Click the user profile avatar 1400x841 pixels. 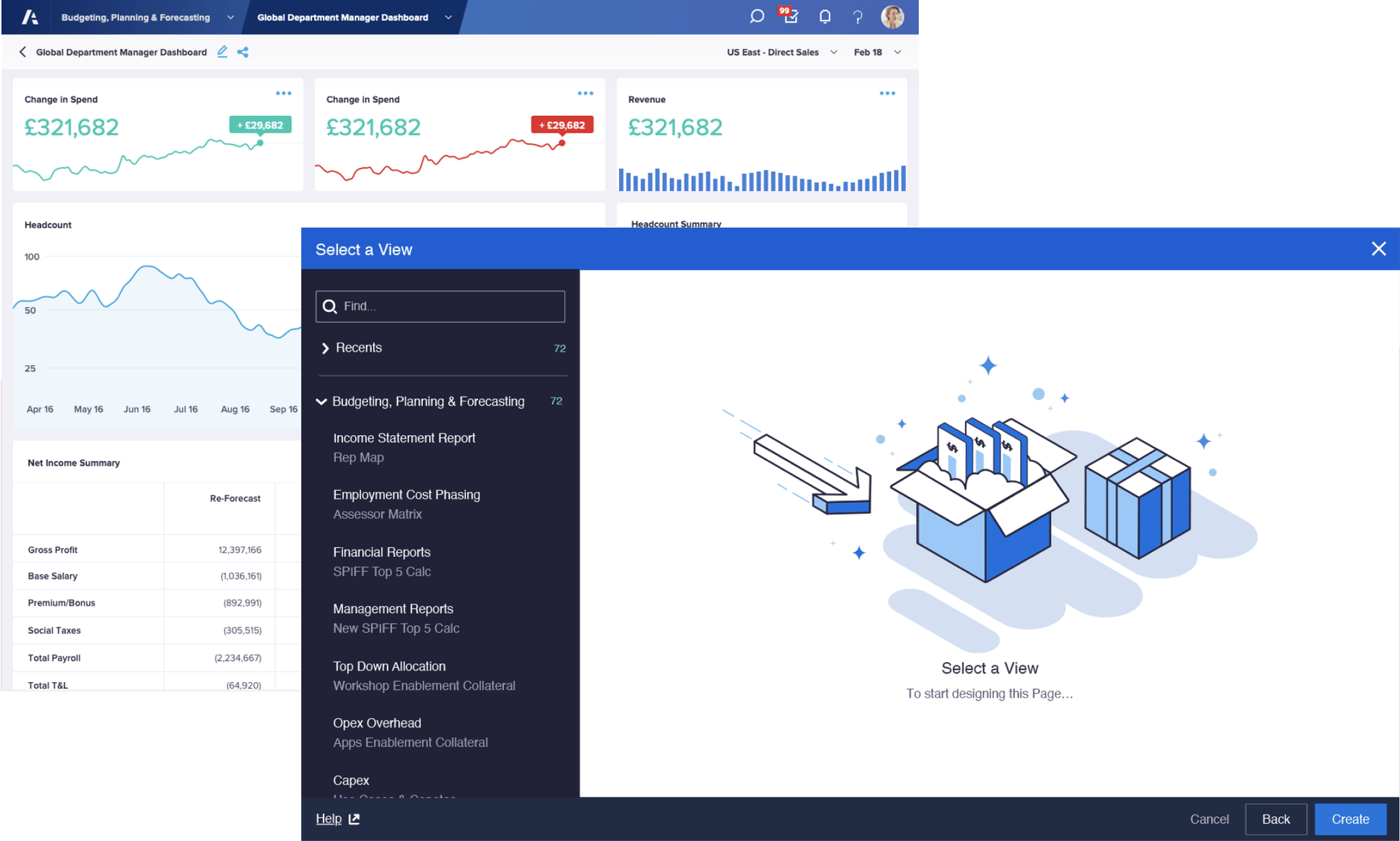pyautogui.click(x=892, y=17)
